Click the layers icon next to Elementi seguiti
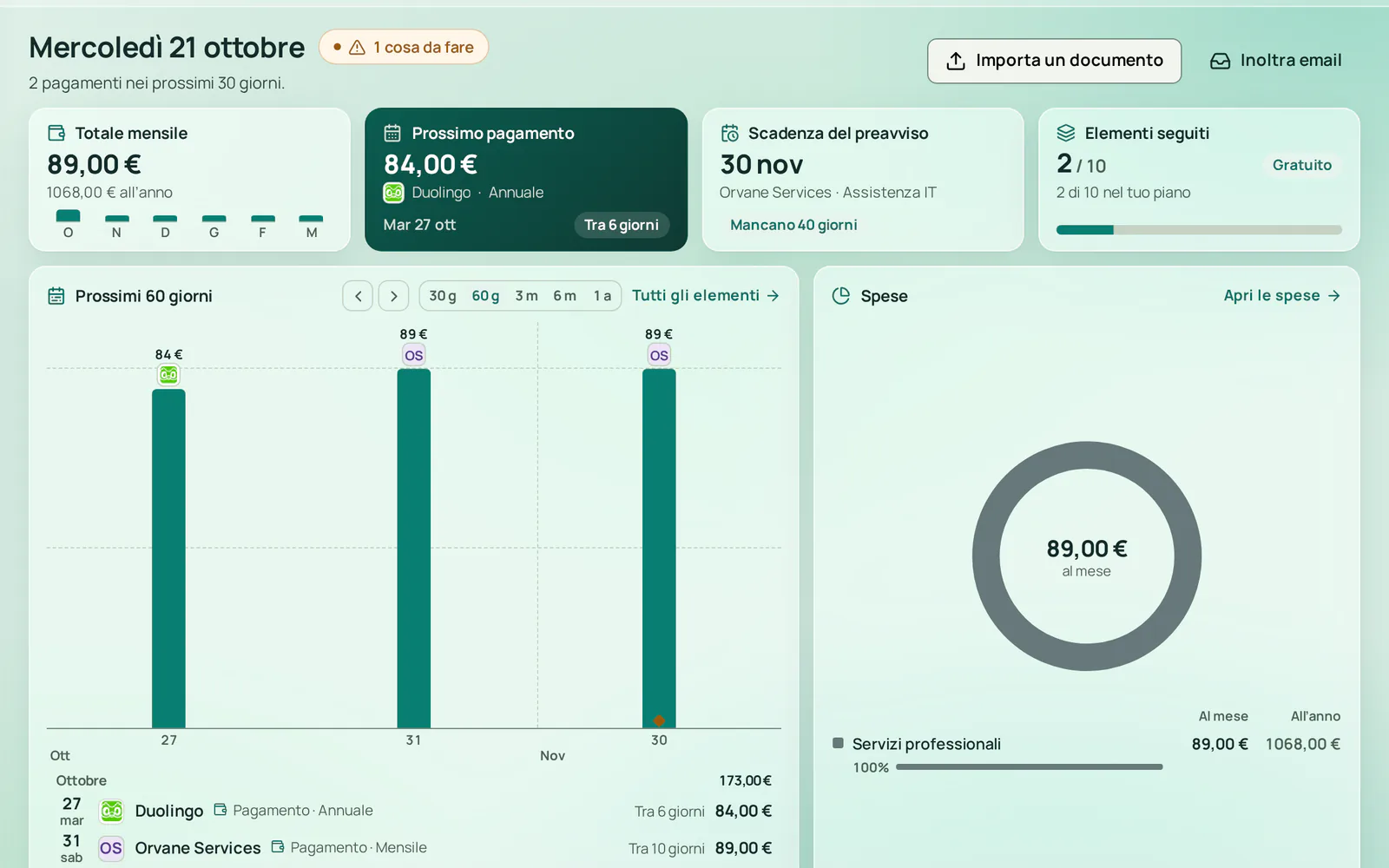The height and width of the screenshot is (868, 1389). [1066, 133]
